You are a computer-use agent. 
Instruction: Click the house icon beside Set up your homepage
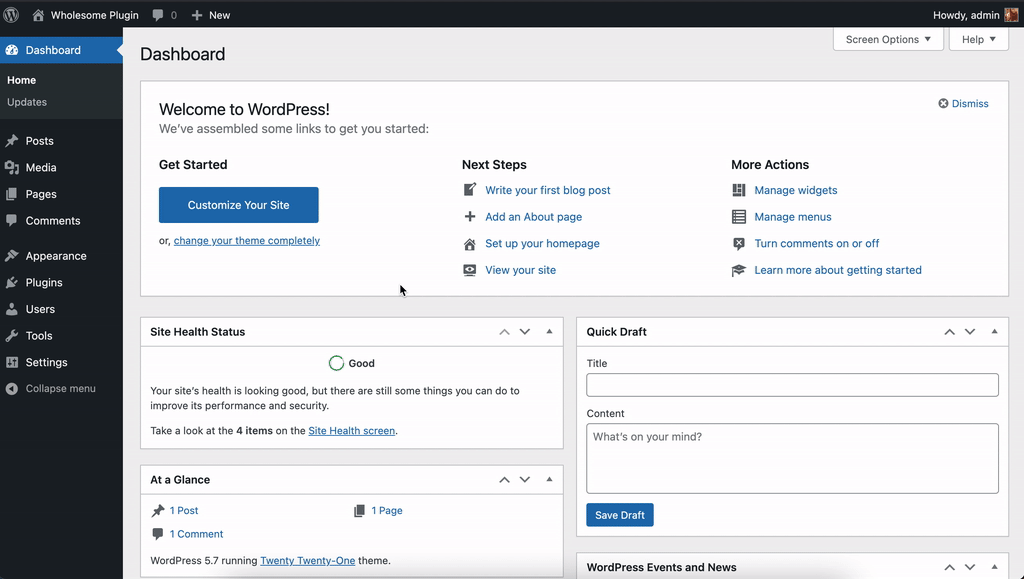click(x=470, y=244)
